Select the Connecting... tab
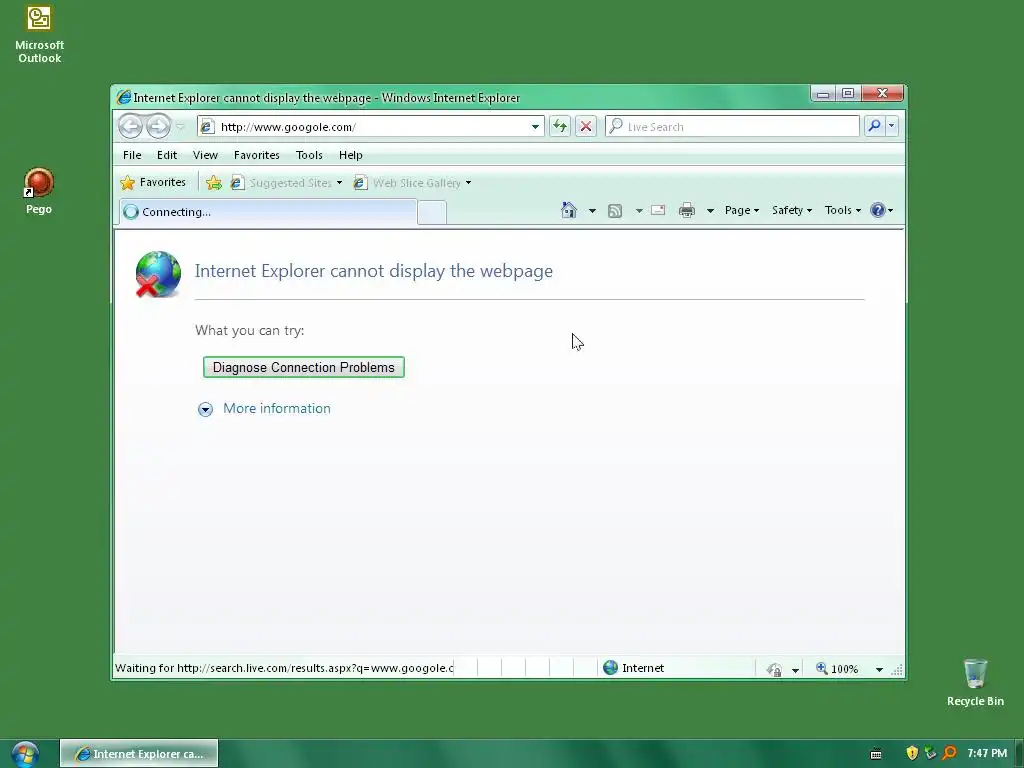1024x768 pixels. [x=268, y=212]
